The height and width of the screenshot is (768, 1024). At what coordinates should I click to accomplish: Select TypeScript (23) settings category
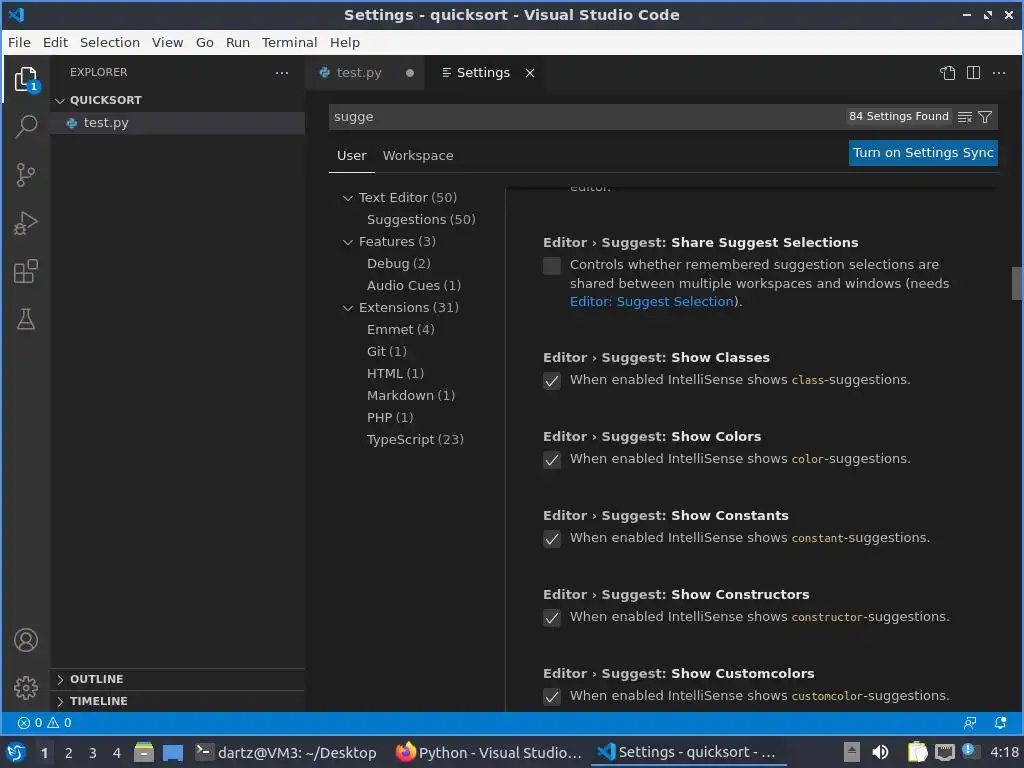pyautogui.click(x=415, y=440)
